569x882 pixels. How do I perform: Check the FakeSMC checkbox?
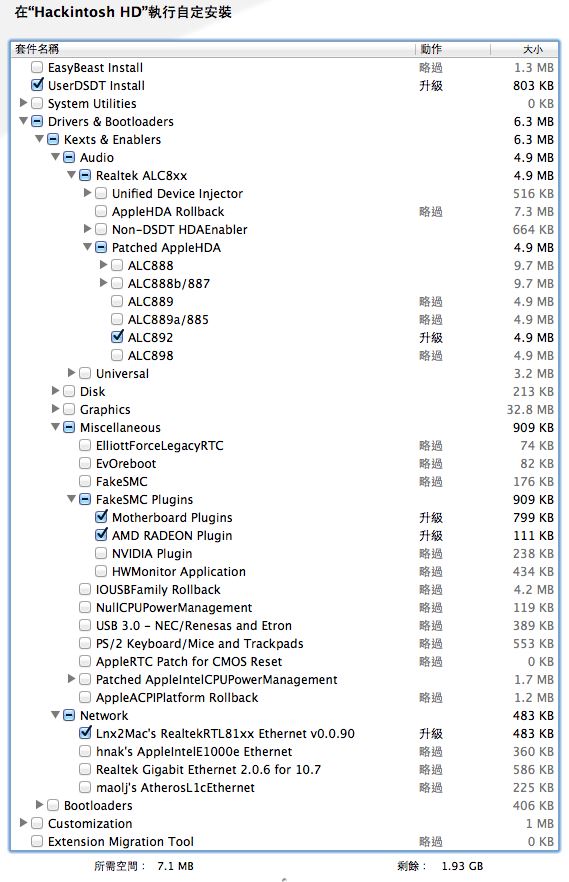[85, 482]
